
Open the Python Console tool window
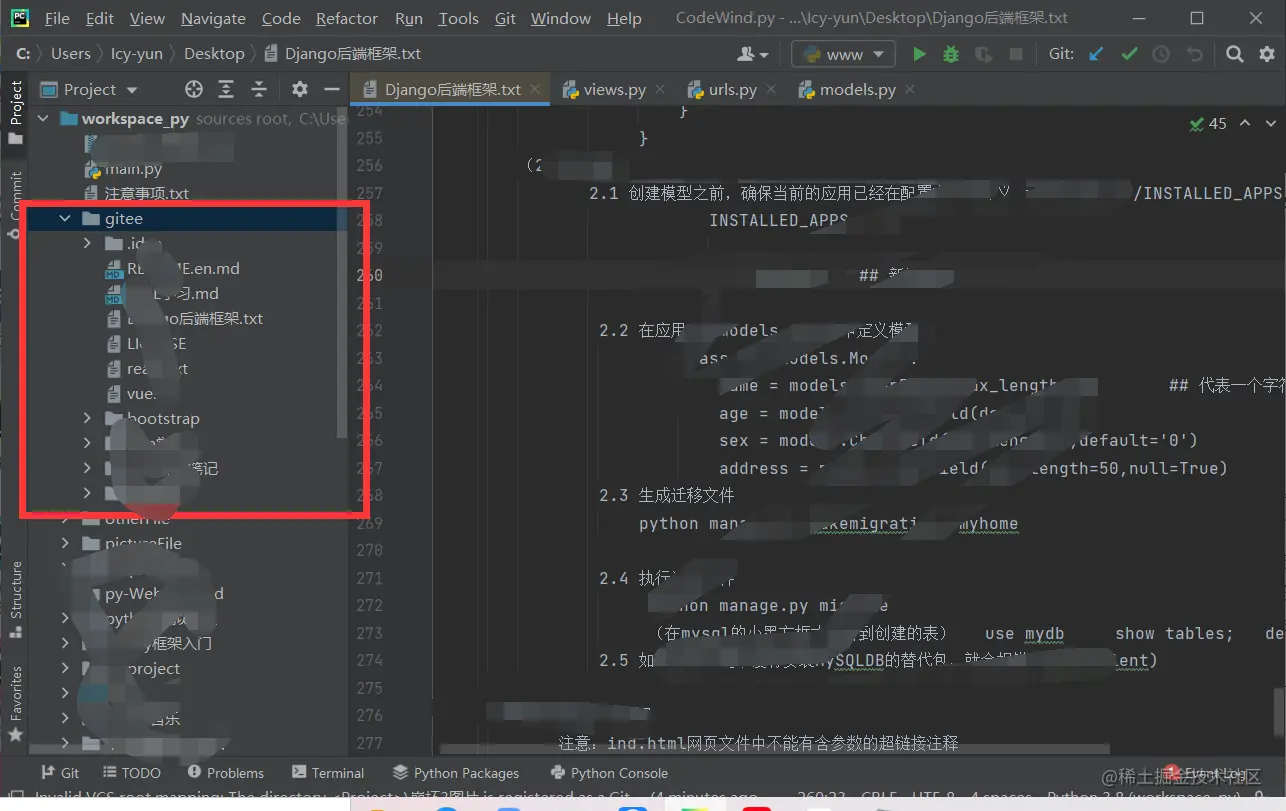[x=609, y=772]
